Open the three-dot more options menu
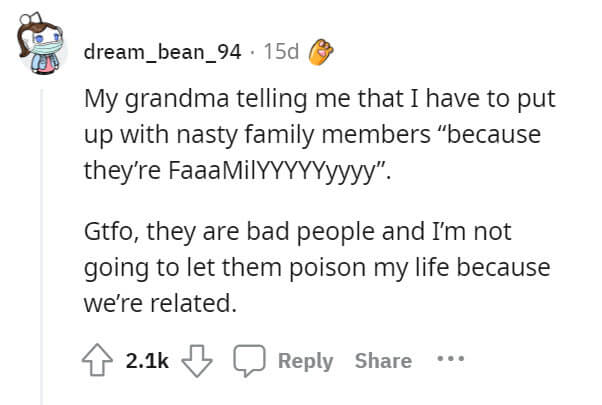 click(450, 360)
